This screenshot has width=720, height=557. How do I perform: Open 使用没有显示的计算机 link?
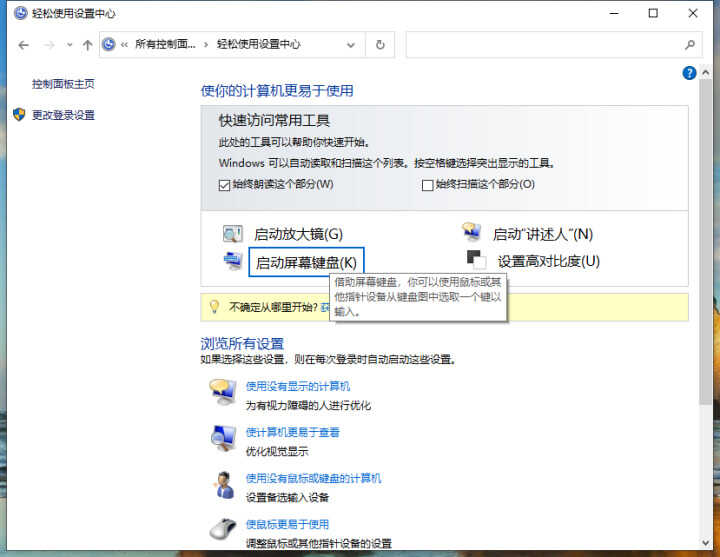(x=298, y=386)
